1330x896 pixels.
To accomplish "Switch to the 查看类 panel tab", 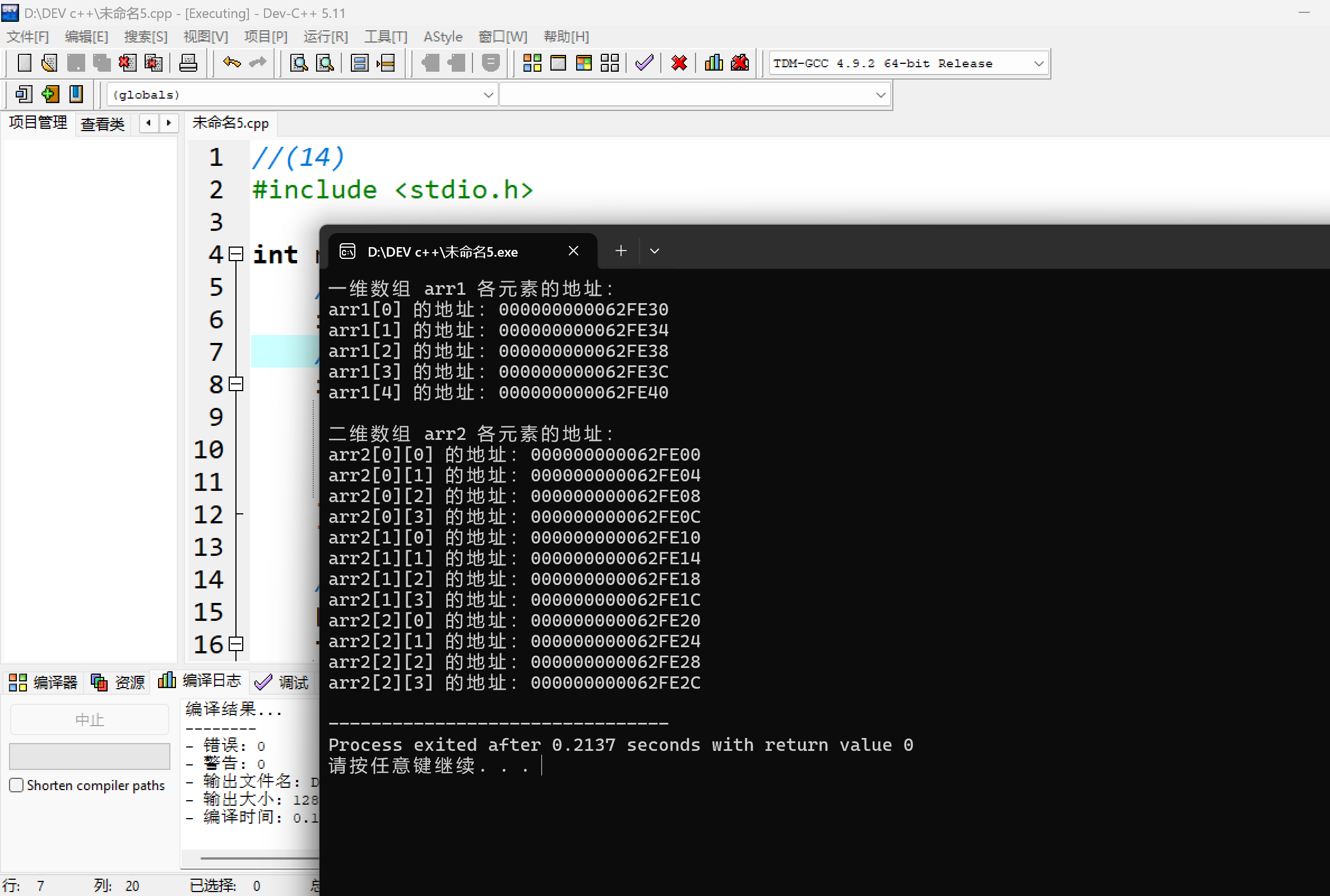I will point(103,123).
